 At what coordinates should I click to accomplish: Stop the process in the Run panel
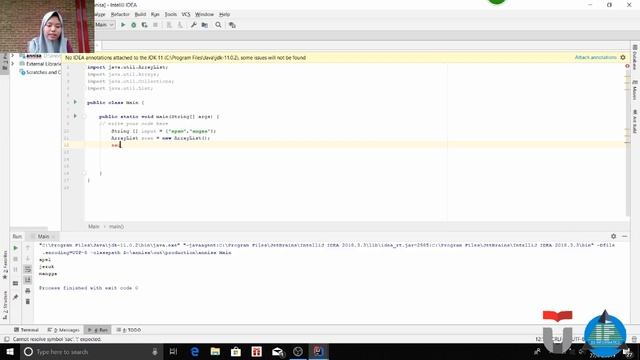[16, 259]
